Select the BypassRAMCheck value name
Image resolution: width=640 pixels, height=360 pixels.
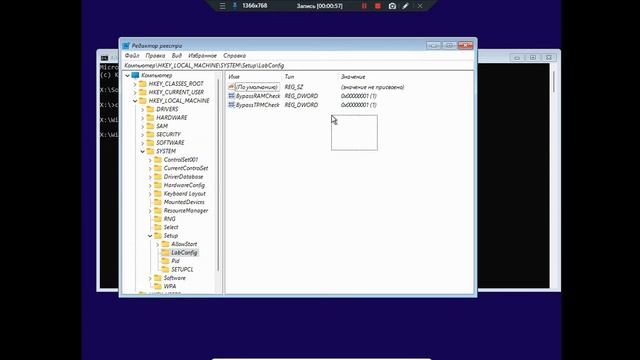(258, 96)
